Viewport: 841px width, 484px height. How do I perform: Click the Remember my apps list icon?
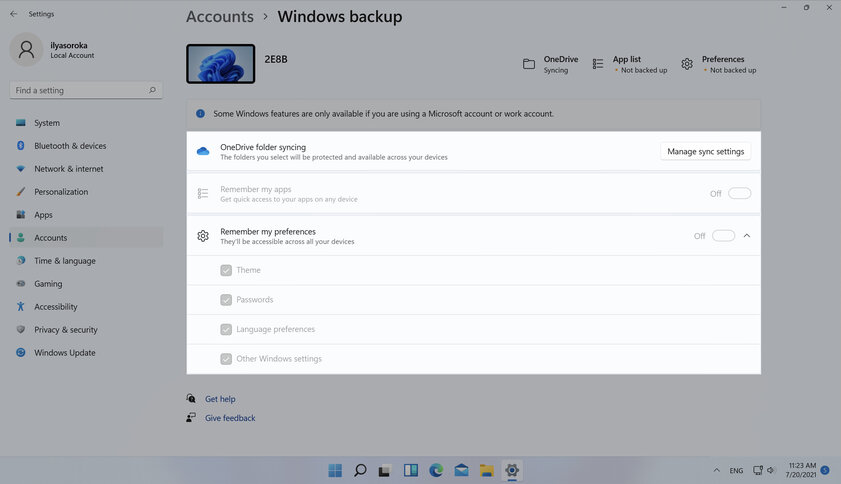(203, 193)
